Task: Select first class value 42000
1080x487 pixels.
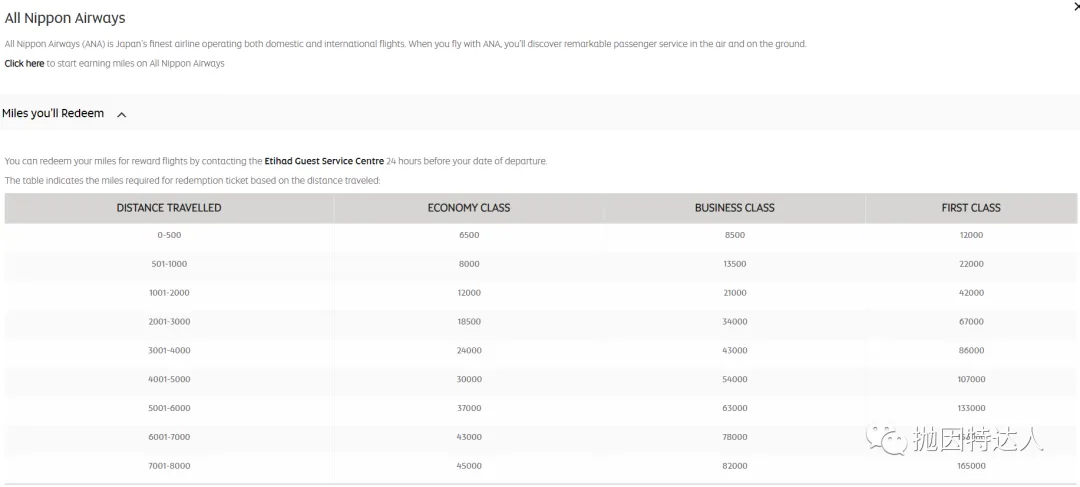Action: (x=971, y=293)
